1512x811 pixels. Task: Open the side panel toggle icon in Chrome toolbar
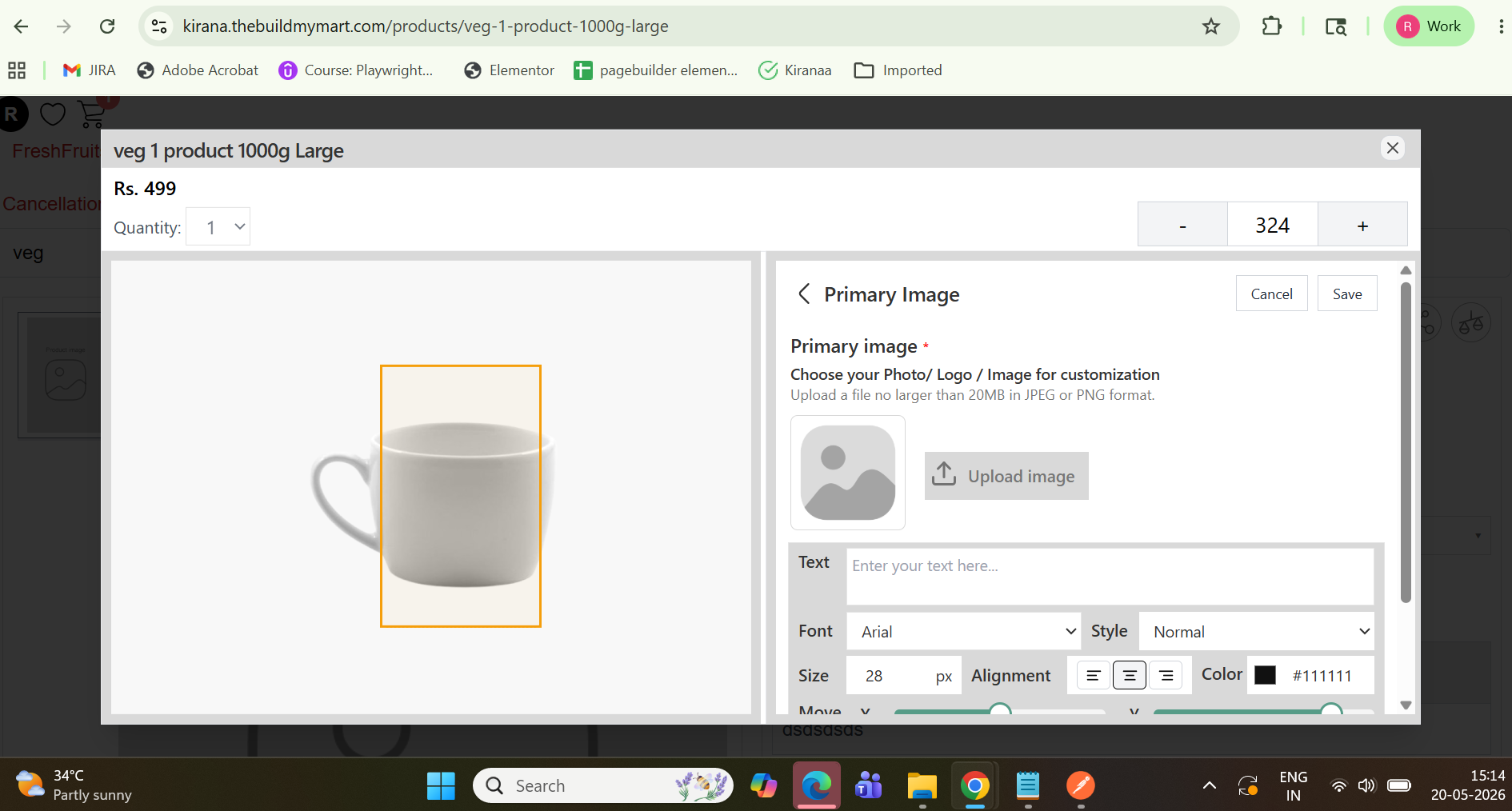click(x=1336, y=26)
